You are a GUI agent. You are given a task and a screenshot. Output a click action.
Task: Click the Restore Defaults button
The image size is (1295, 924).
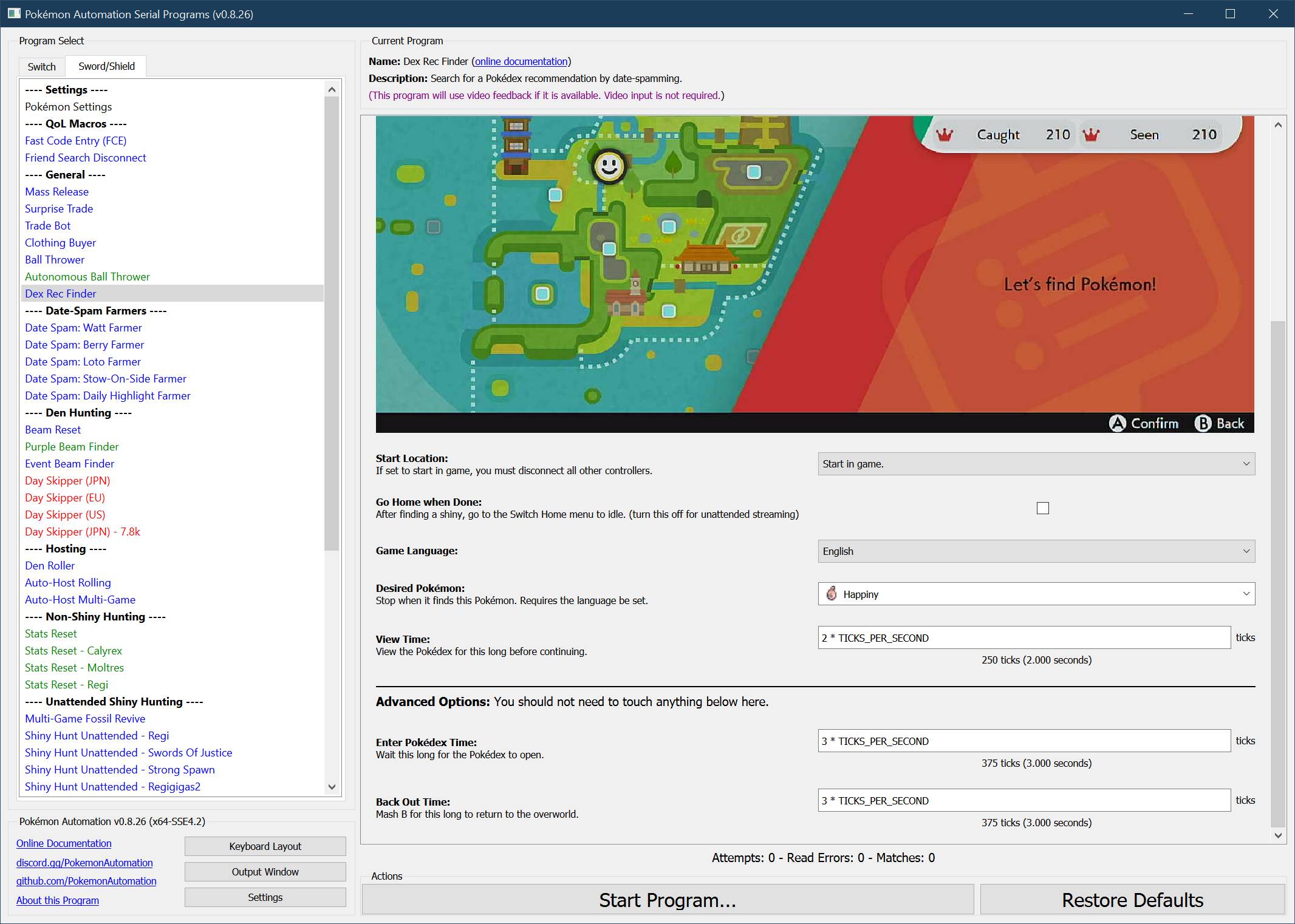click(x=1132, y=900)
